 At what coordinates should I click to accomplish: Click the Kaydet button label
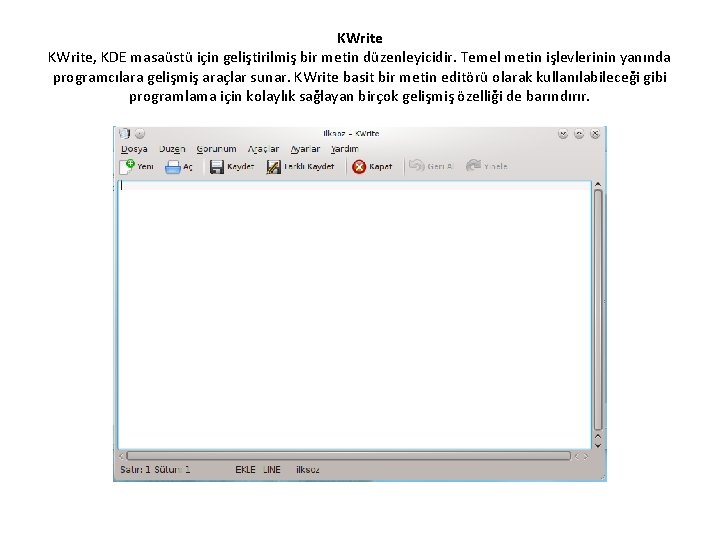[240, 167]
